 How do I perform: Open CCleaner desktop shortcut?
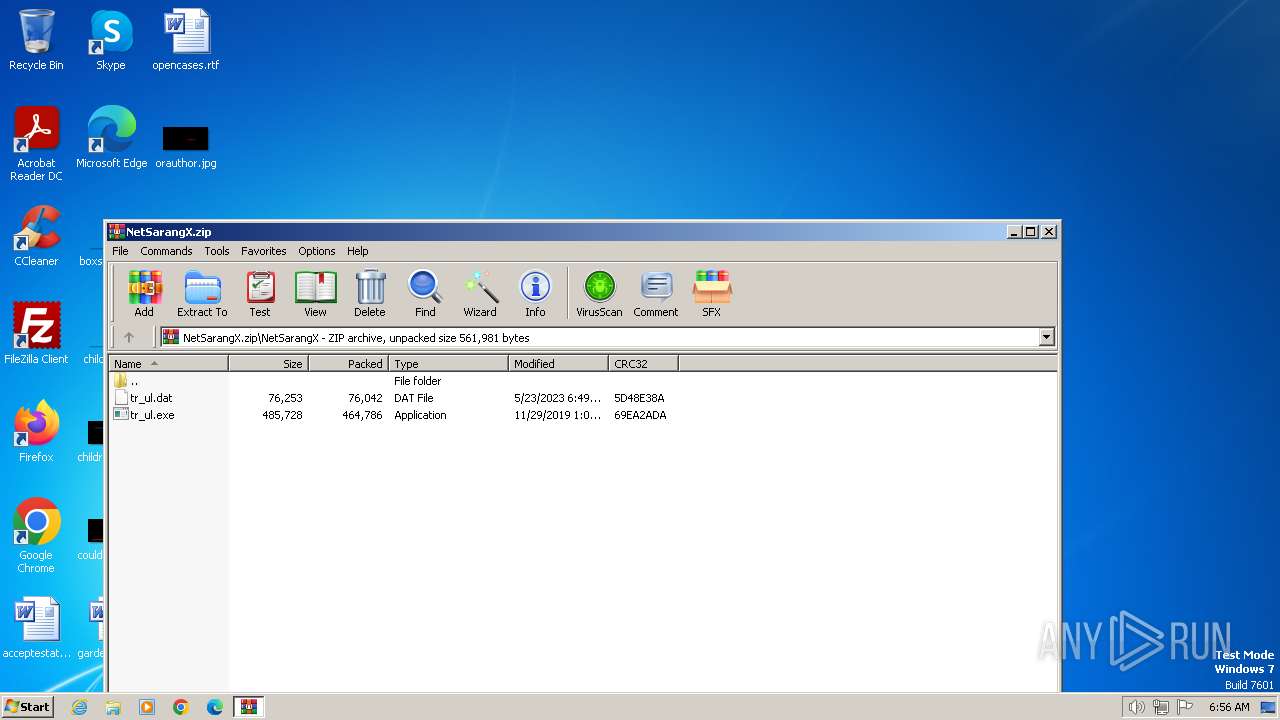[x=36, y=236]
